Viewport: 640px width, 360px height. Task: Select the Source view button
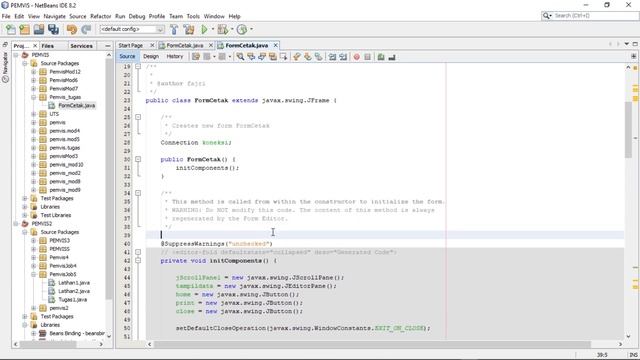(127, 56)
